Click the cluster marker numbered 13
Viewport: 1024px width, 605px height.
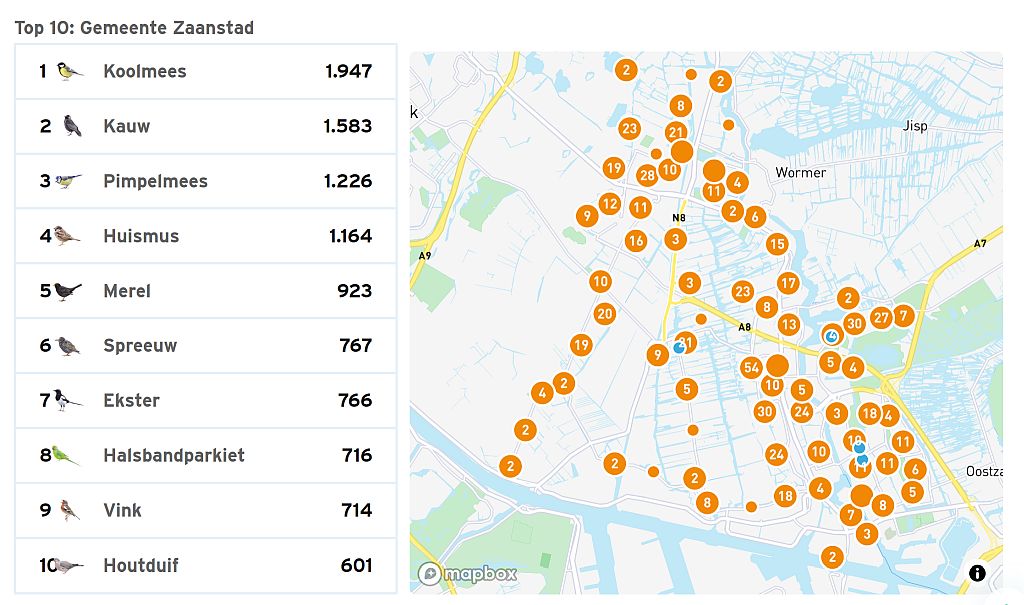point(789,324)
